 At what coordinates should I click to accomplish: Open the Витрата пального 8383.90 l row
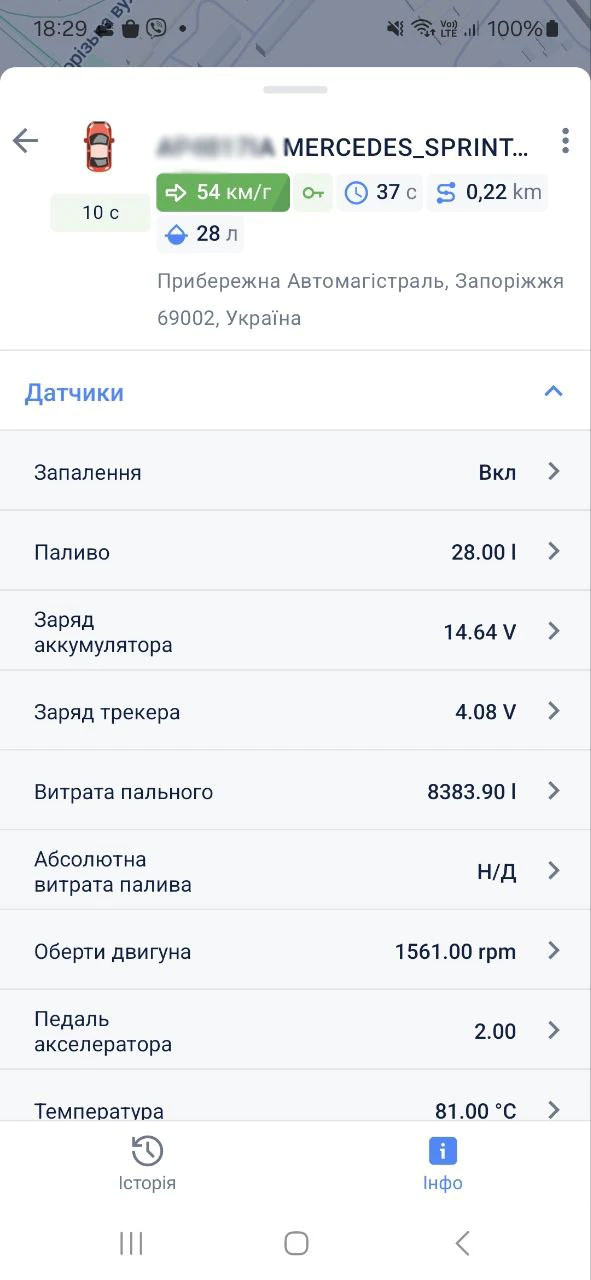[x=295, y=791]
